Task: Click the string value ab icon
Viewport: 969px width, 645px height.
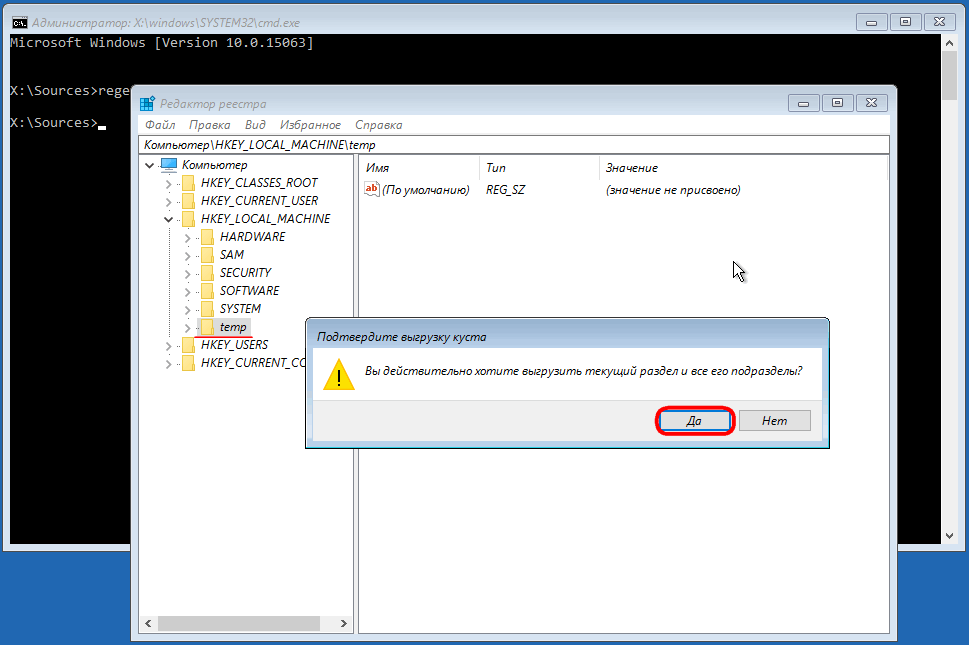Action: (x=371, y=189)
